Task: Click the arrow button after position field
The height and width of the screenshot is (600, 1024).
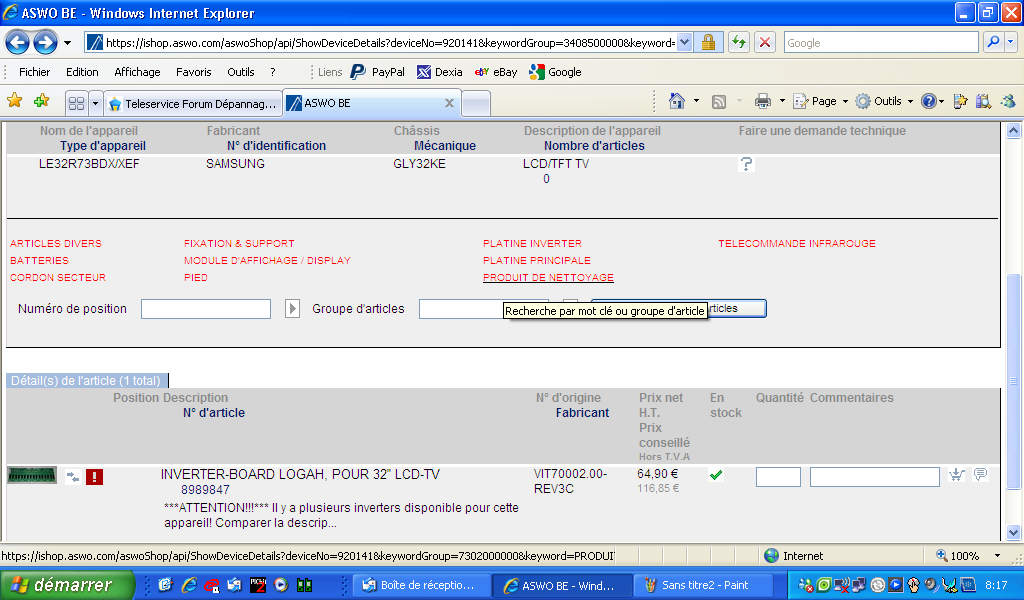Action: (292, 309)
